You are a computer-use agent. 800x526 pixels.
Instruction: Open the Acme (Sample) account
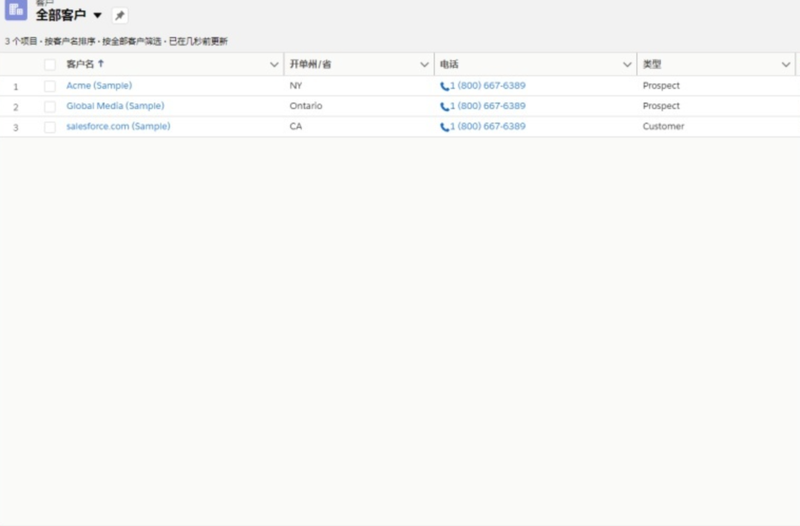point(99,85)
